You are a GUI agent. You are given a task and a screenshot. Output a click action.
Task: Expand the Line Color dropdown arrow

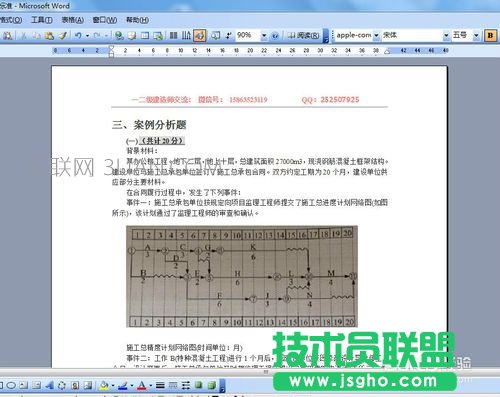pos(132,386)
